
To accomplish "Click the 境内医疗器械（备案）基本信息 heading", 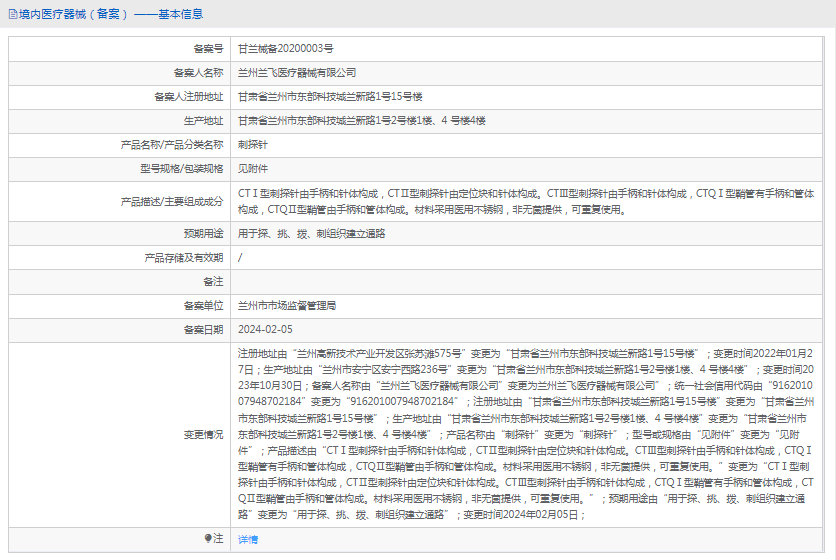I will click(111, 14).
